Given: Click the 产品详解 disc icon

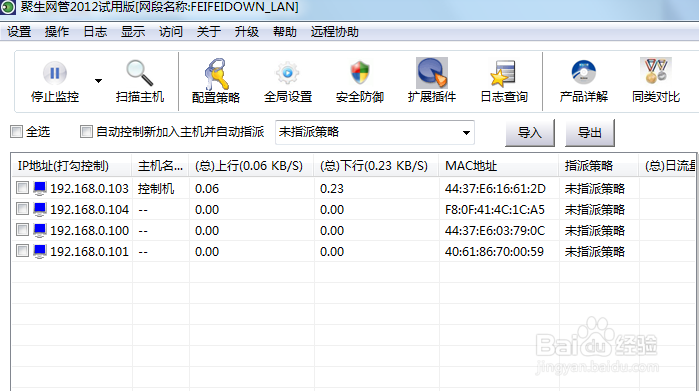Looking at the screenshot, I should [584, 72].
